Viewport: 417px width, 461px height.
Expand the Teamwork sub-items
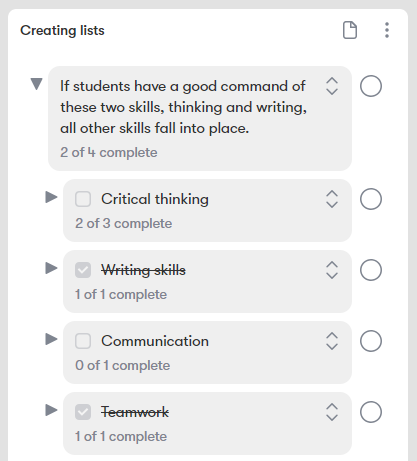[51, 410]
